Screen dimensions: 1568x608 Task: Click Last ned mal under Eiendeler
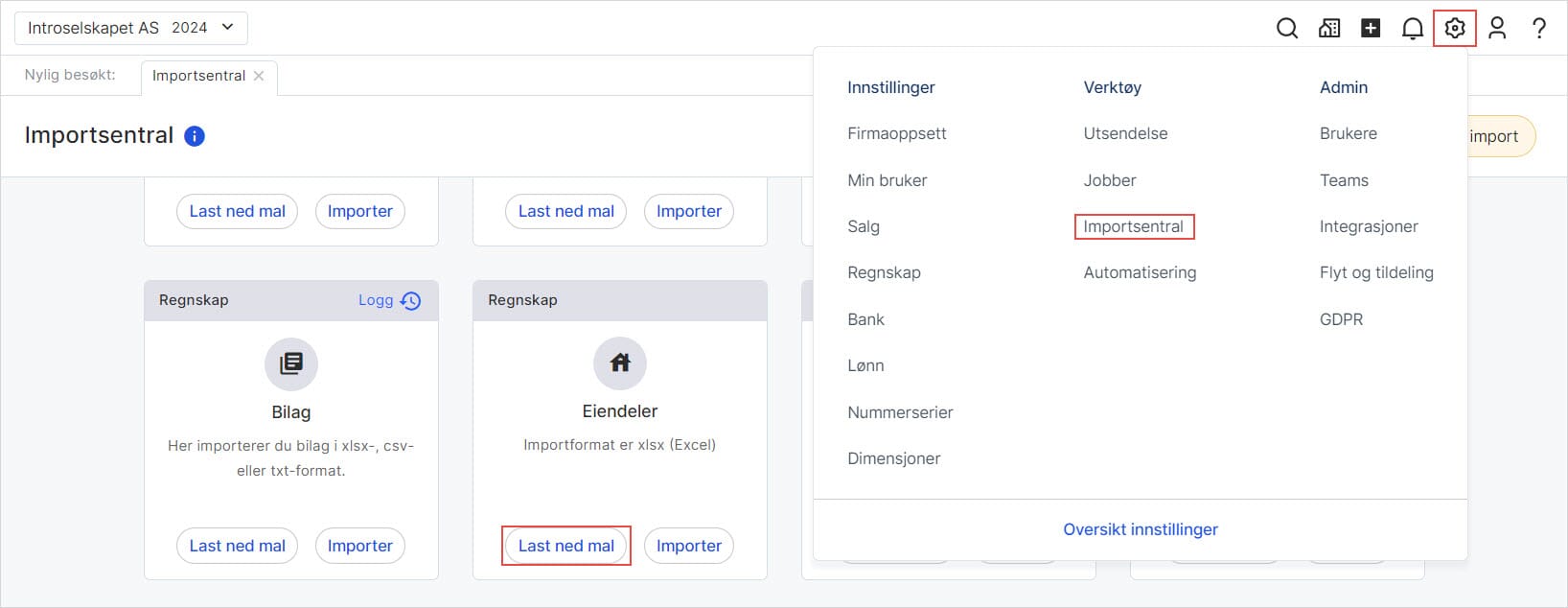[x=565, y=545]
